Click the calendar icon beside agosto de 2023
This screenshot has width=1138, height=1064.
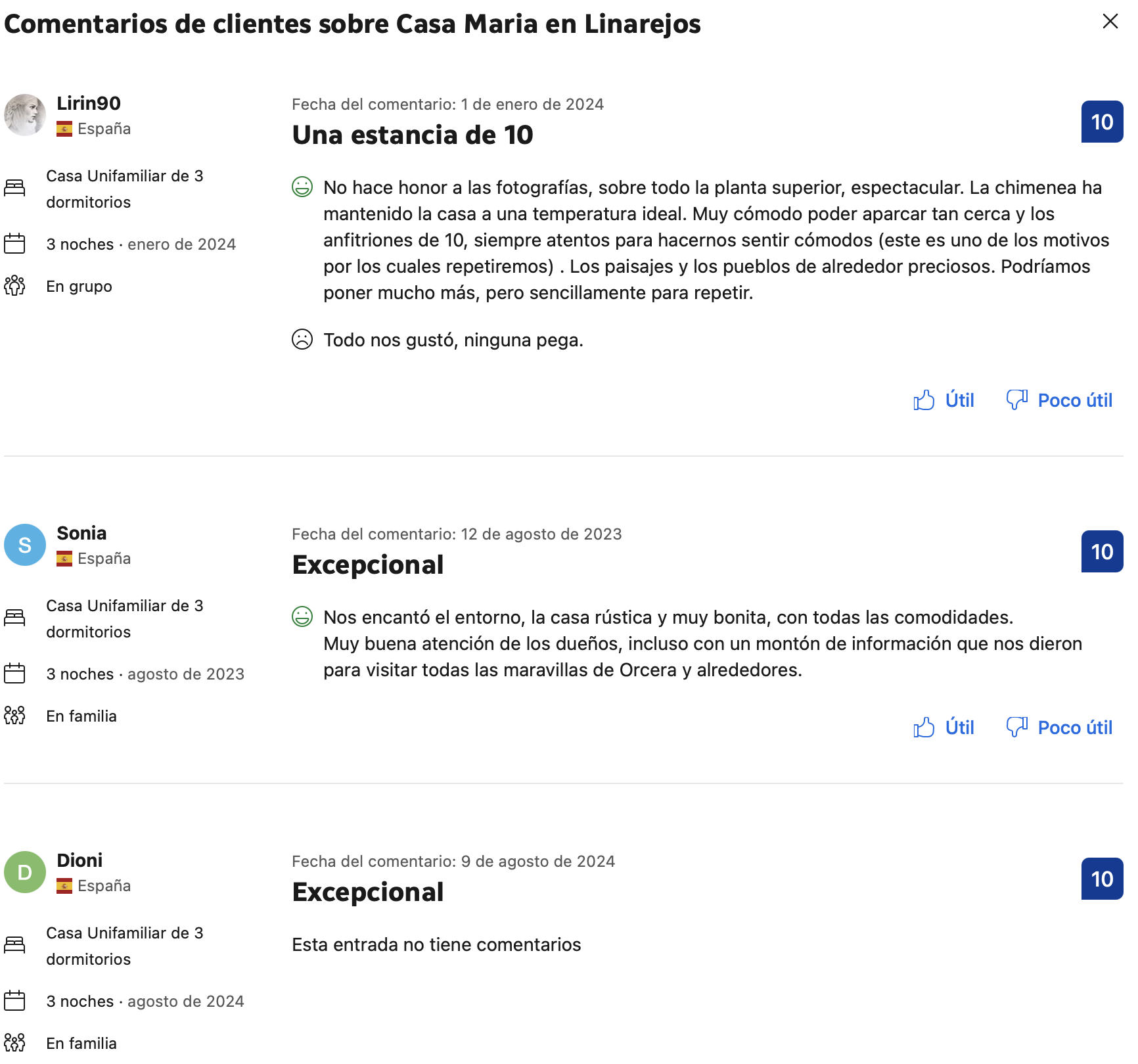click(x=14, y=674)
